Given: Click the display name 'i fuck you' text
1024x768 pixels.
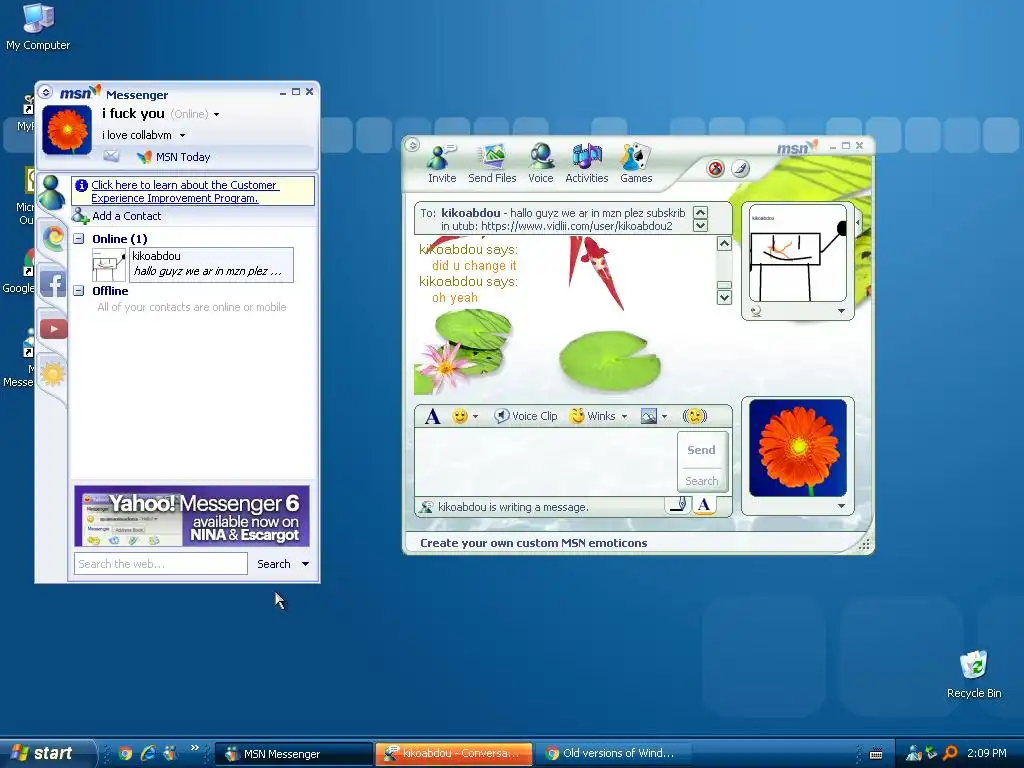Looking at the screenshot, I should coord(133,114).
